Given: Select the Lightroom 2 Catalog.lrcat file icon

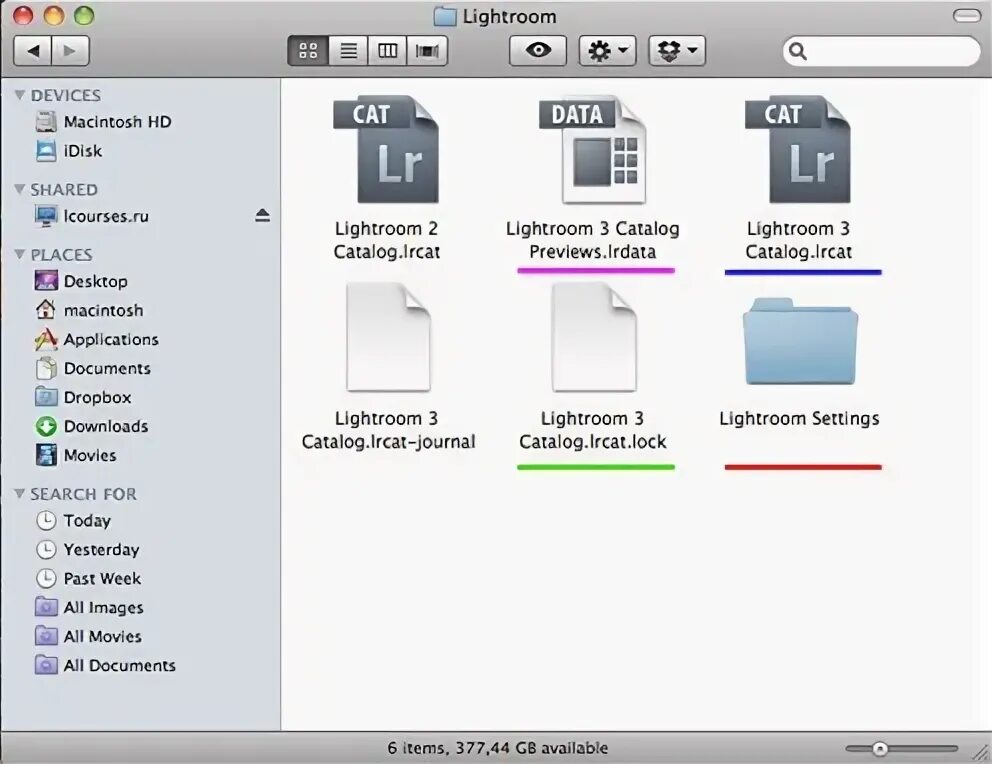Looking at the screenshot, I should pos(386,149).
